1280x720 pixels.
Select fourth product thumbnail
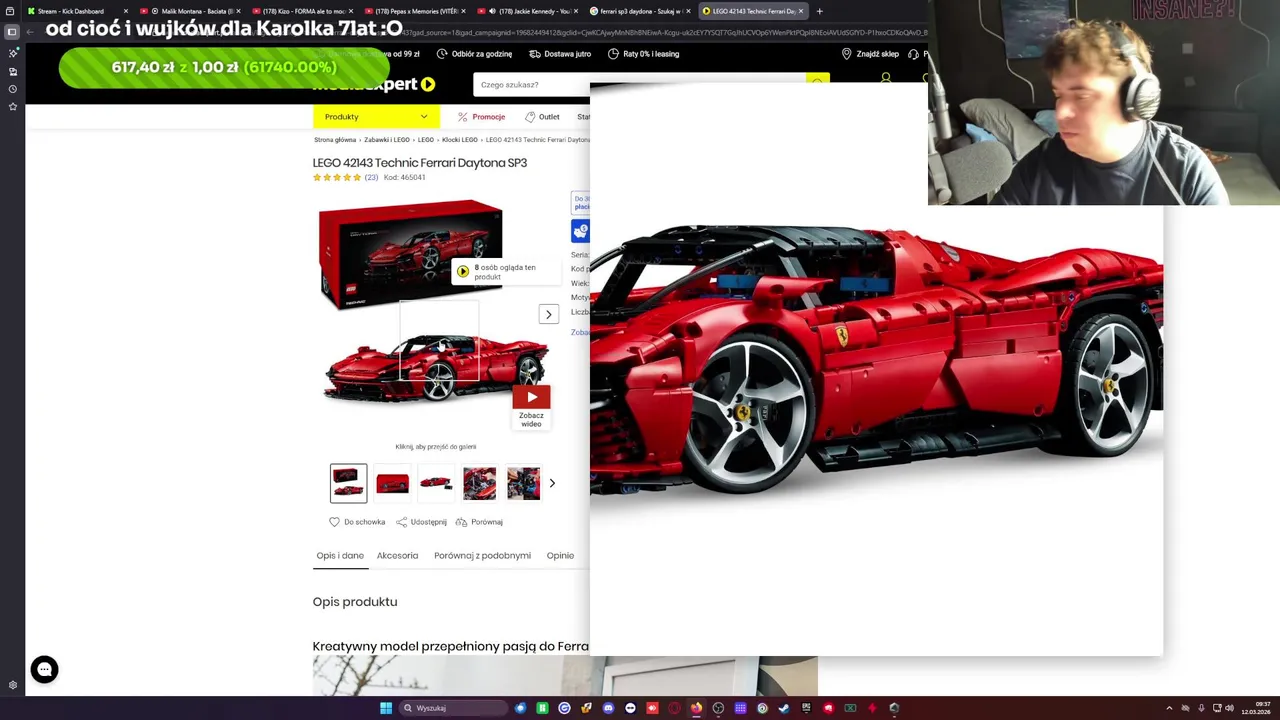tap(480, 483)
